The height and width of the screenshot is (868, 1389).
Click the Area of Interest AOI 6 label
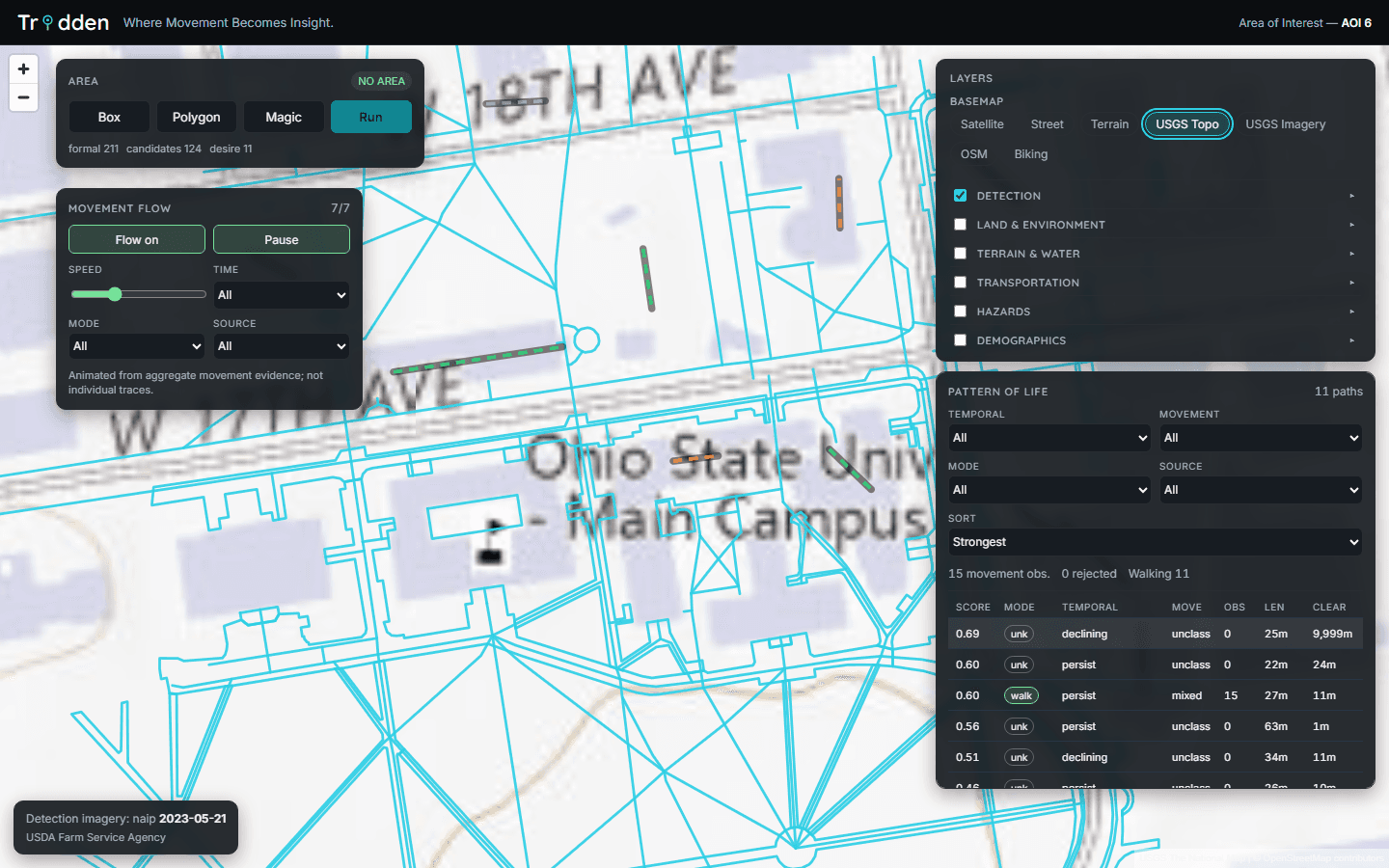click(x=1305, y=22)
